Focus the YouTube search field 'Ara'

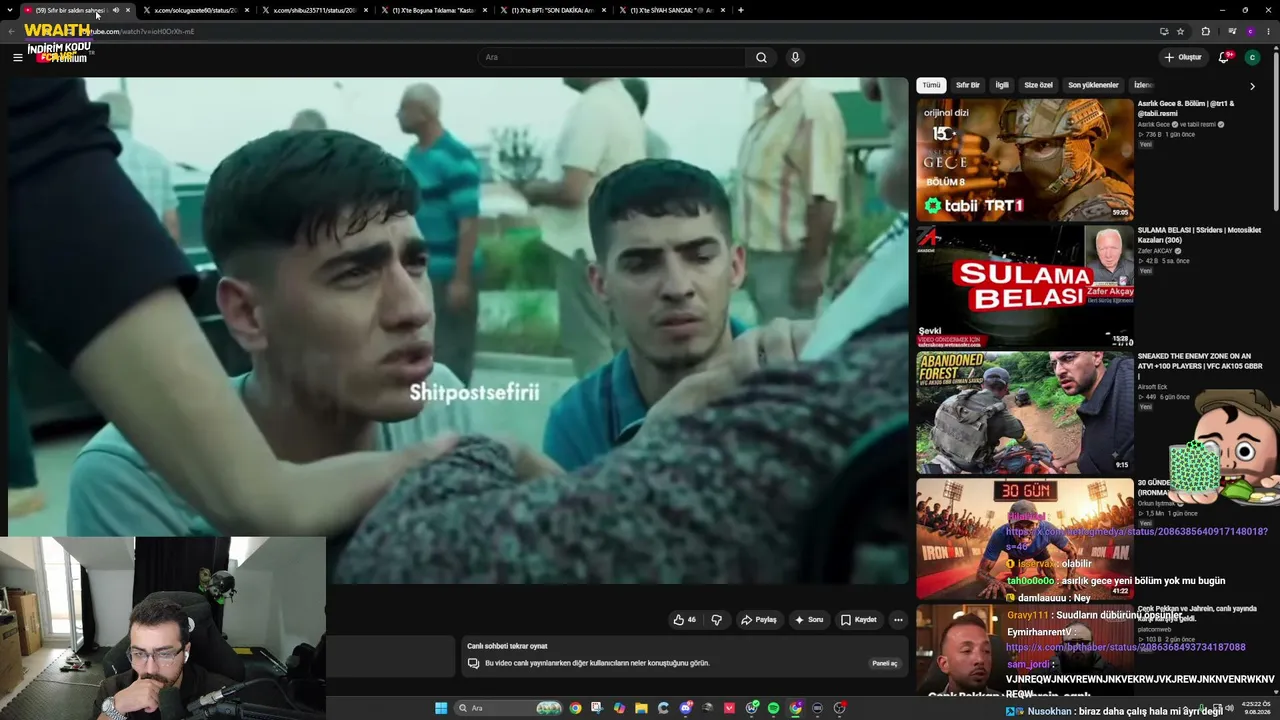[x=612, y=57]
